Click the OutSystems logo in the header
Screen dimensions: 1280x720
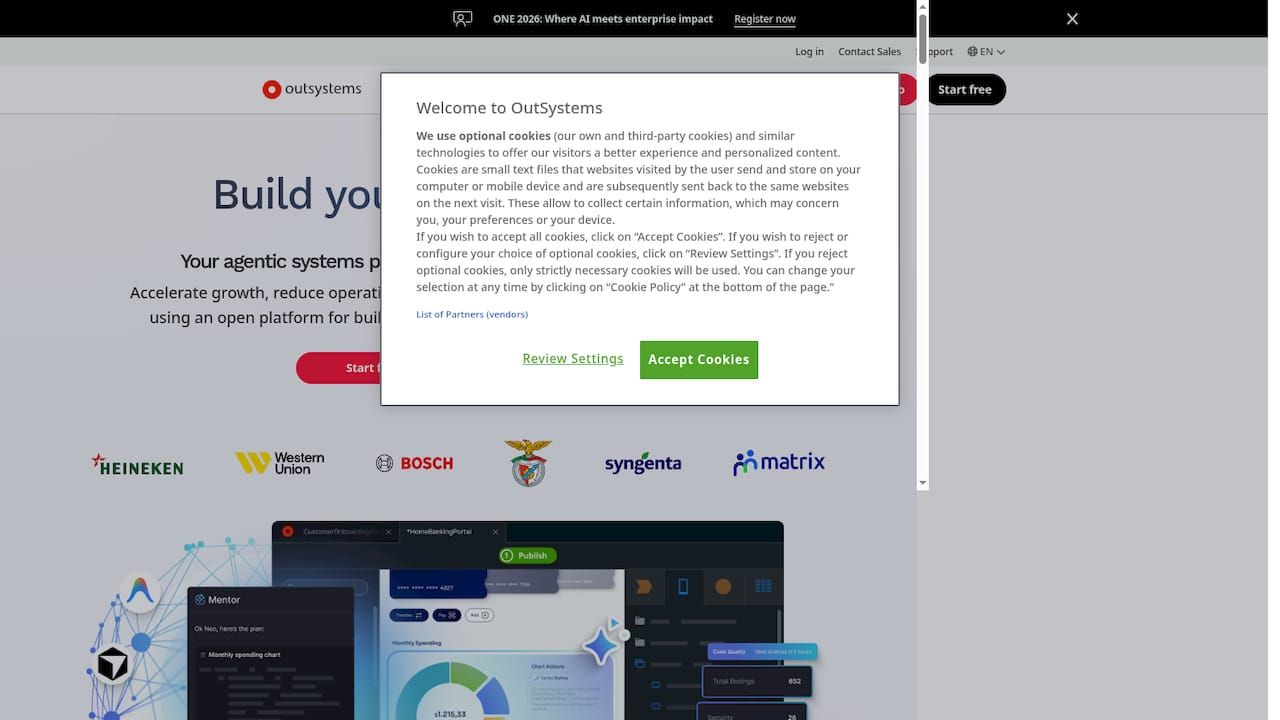(x=311, y=89)
